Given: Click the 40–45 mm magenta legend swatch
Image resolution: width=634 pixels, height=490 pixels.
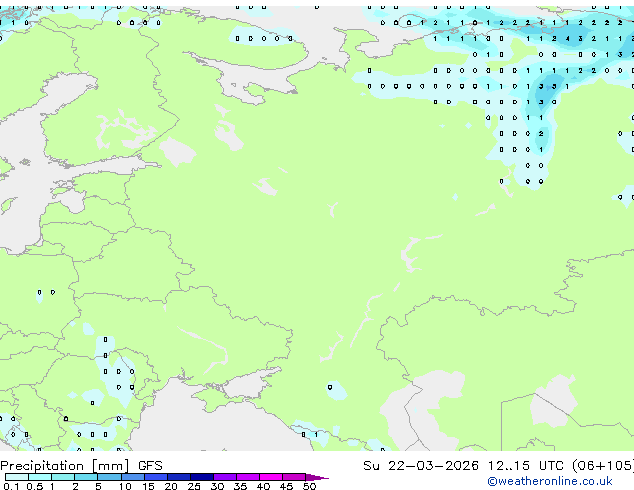Looking at the screenshot, I should (271, 477).
